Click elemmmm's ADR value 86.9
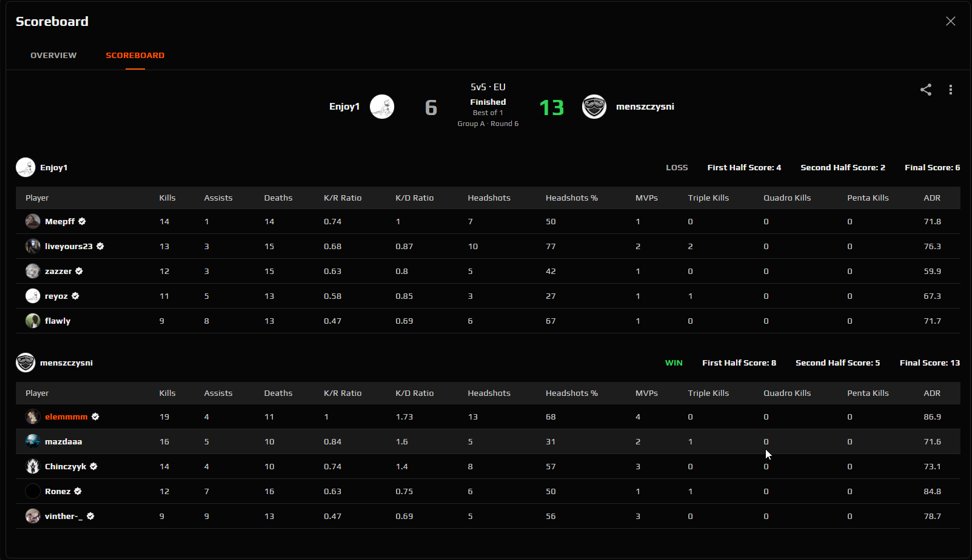 pos(932,417)
